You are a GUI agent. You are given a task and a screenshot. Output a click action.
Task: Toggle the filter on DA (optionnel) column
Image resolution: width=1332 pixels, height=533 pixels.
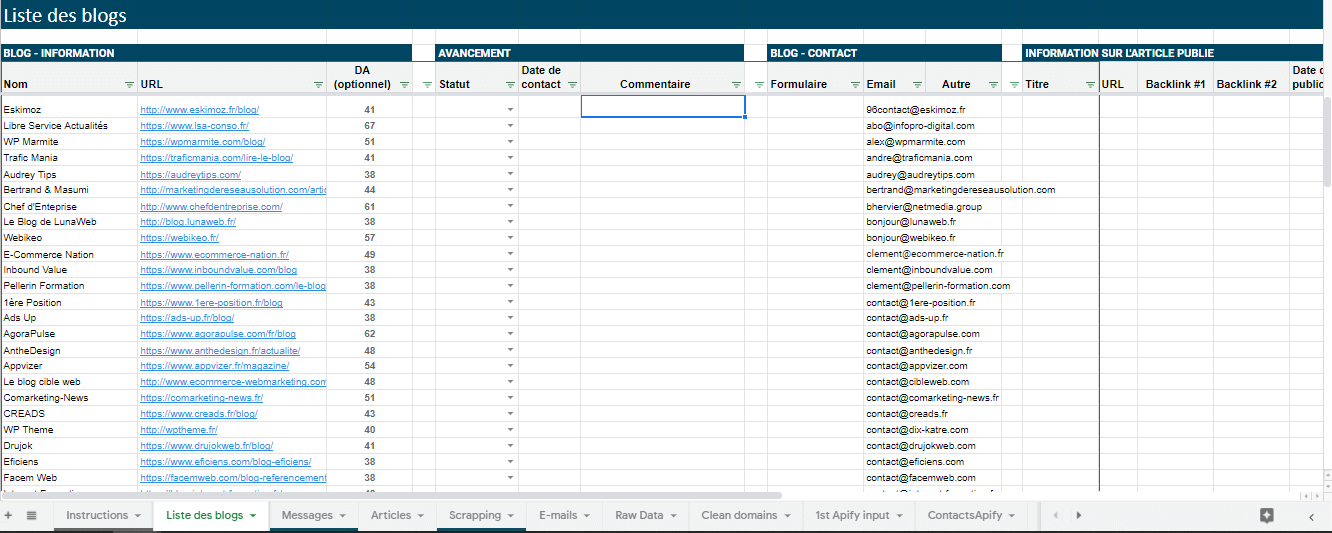403,85
